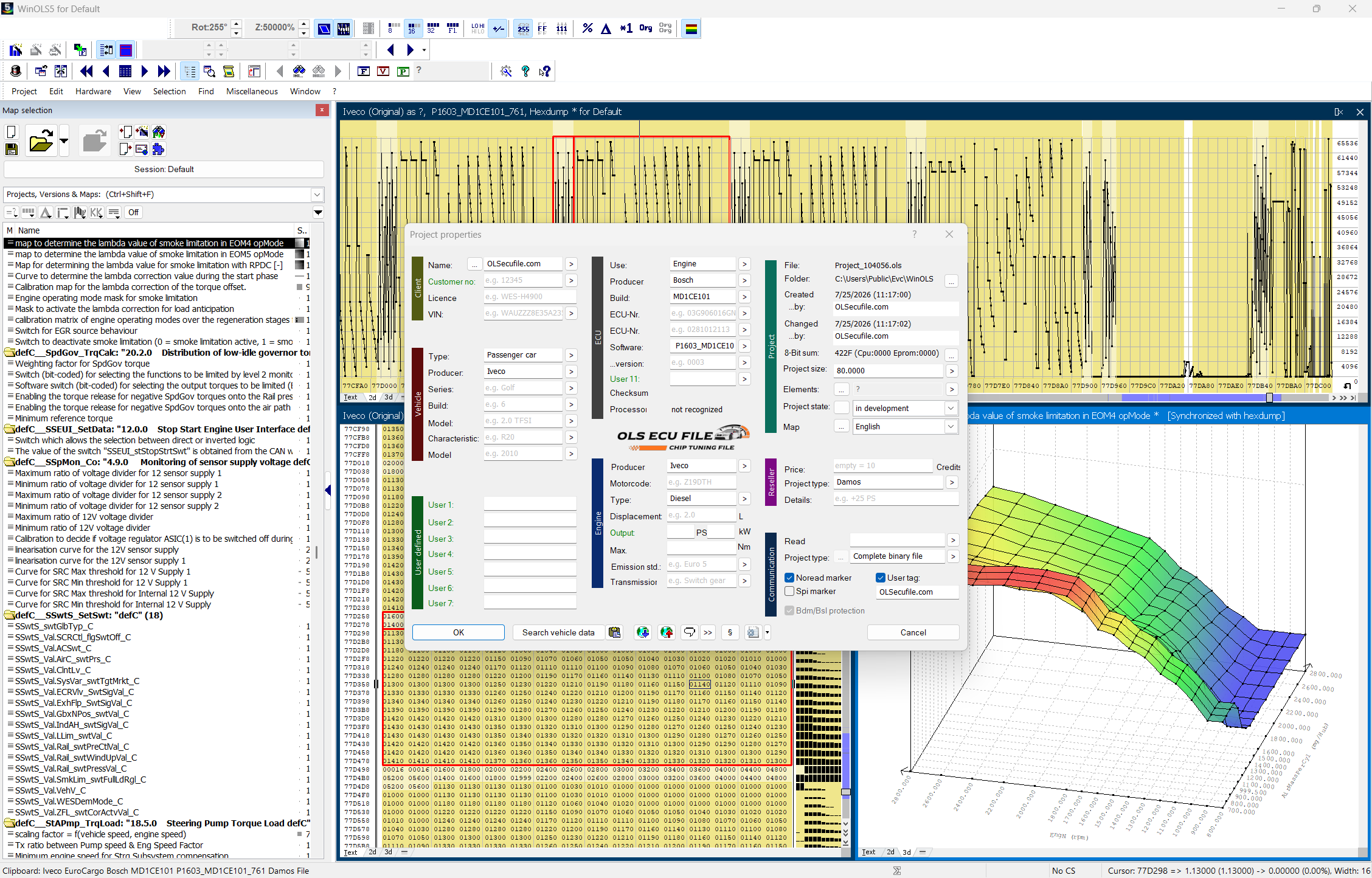The image size is (1372, 878).
Task: Click the Search vehicle data button
Action: [558, 632]
